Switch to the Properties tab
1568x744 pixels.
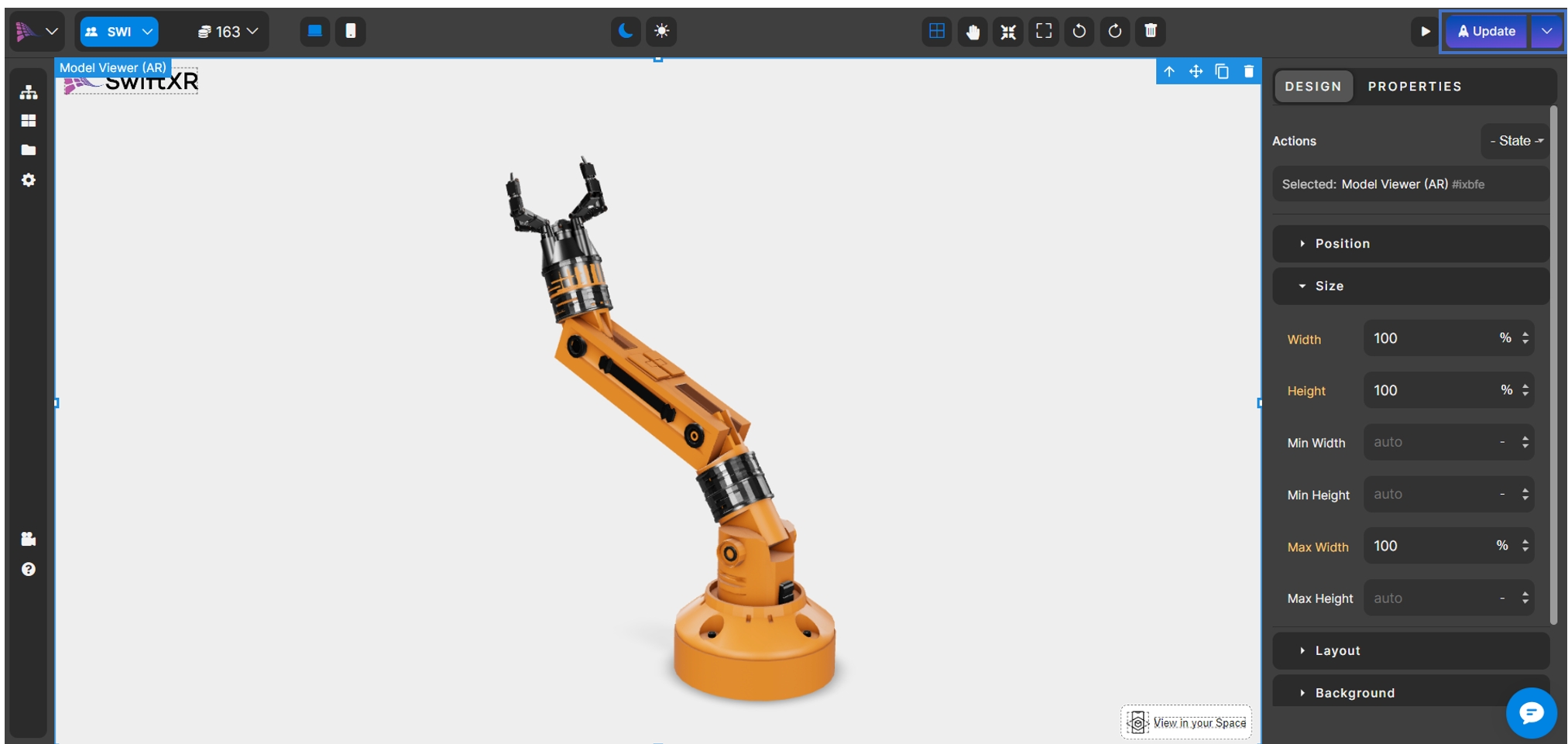pyautogui.click(x=1415, y=87)
